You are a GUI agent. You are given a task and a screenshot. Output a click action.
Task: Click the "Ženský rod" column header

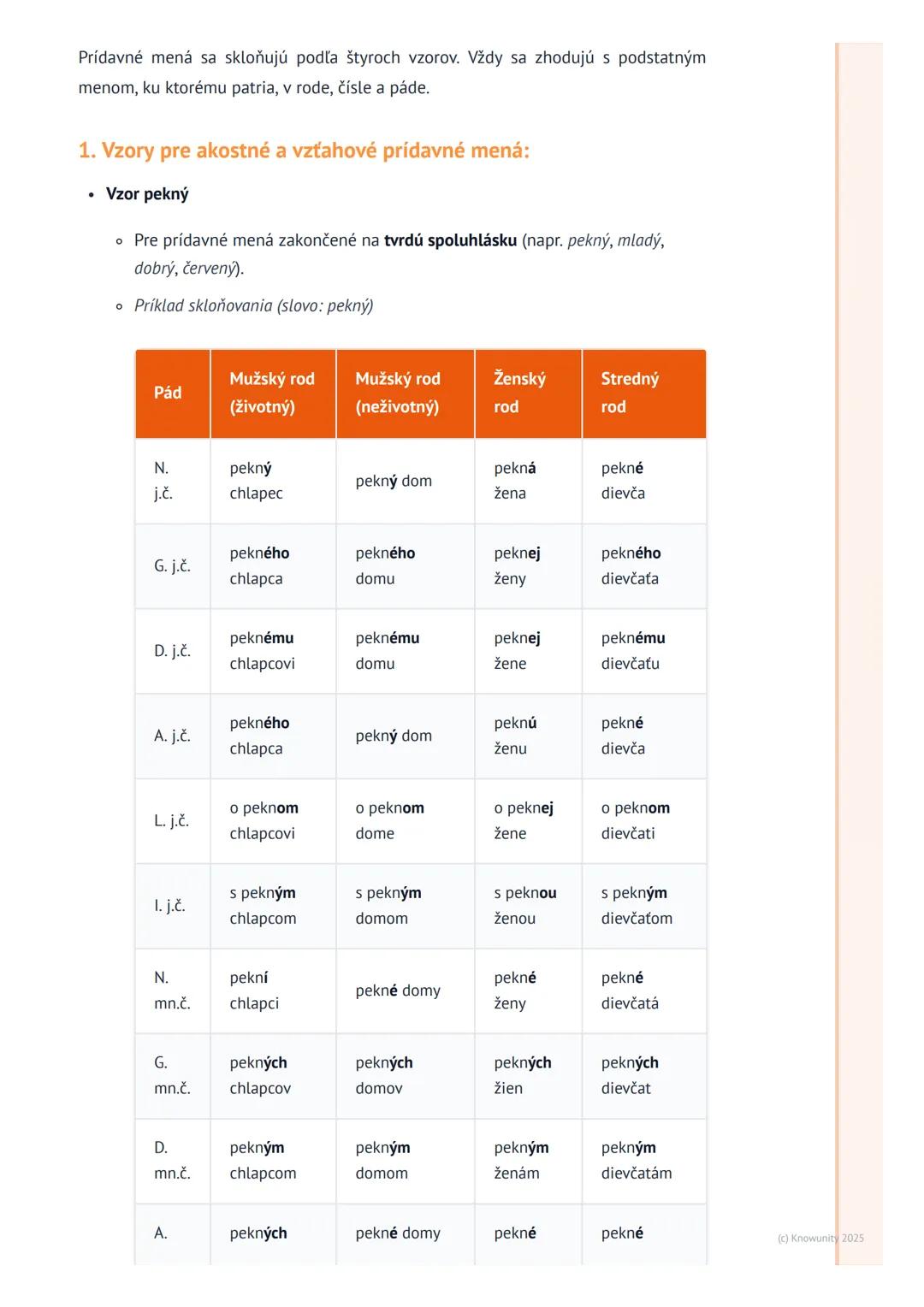tap(519, 393)
